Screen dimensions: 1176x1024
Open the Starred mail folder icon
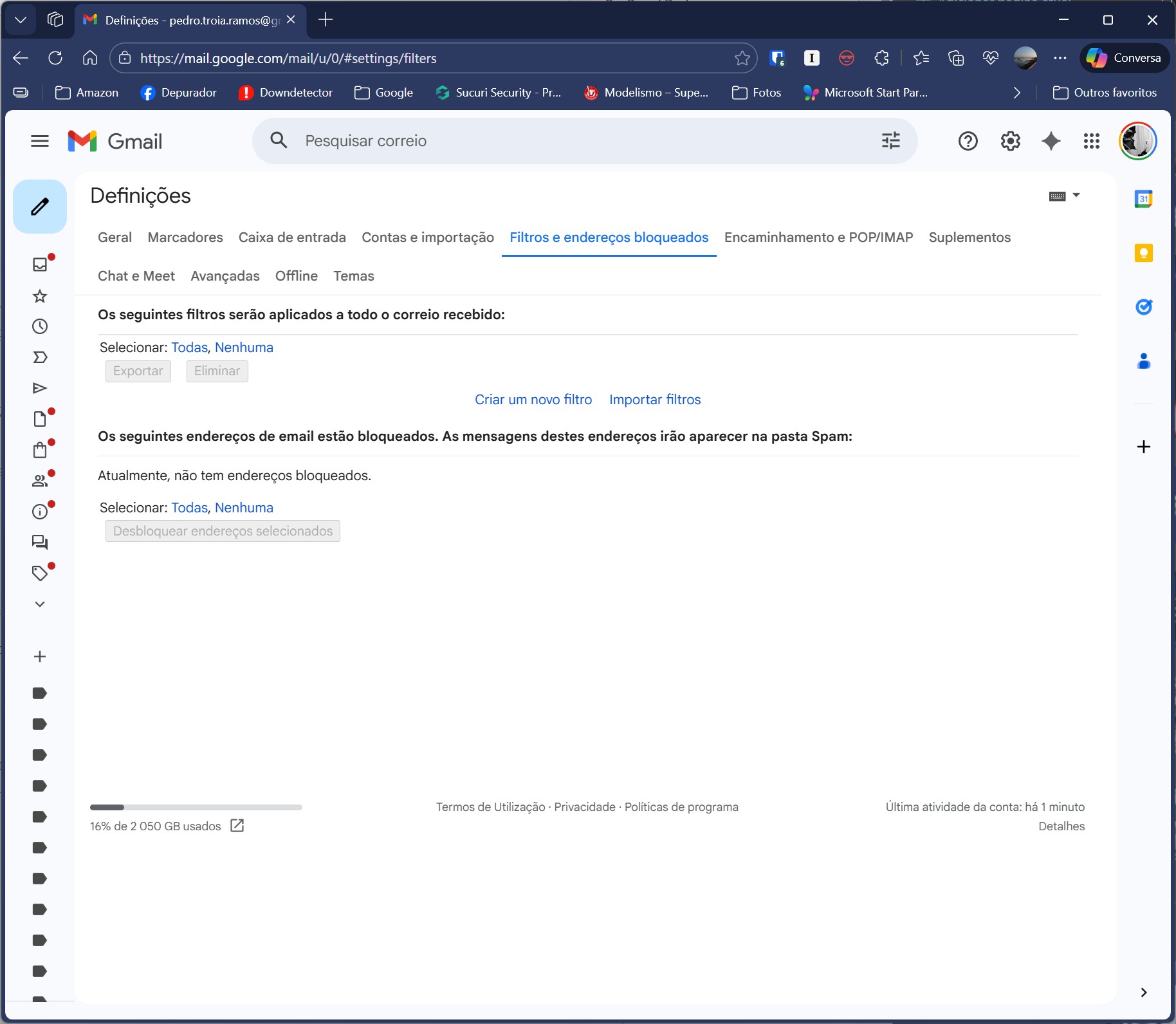[40, 296]
